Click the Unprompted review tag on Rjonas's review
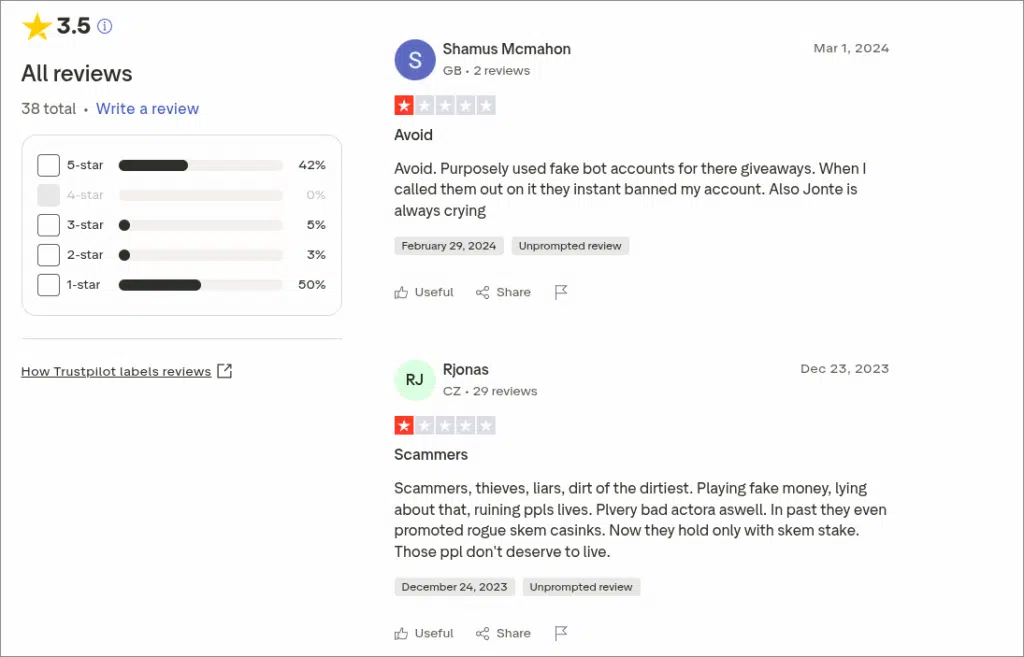Screen dimensions: 1024x657 581,587
